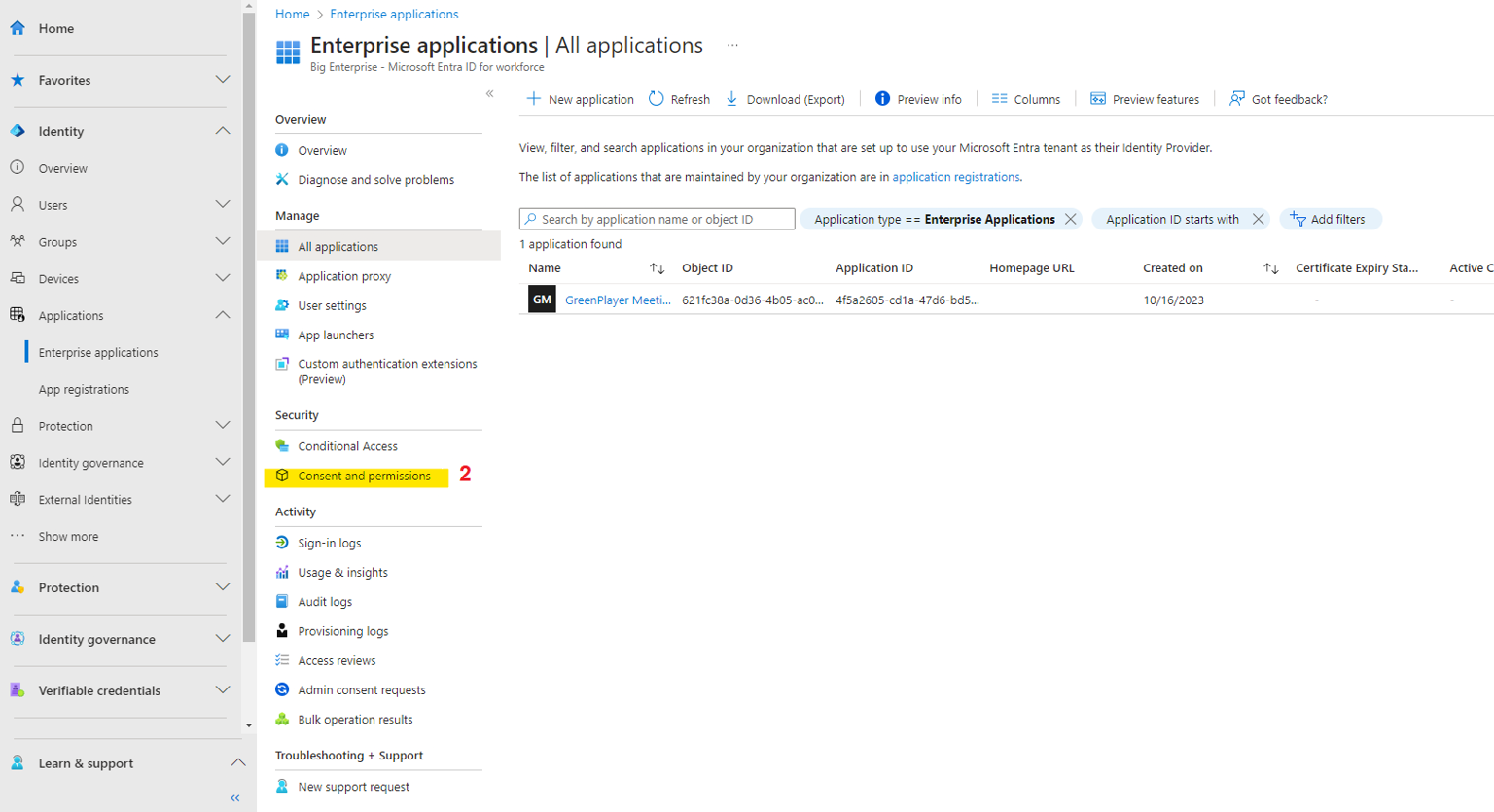1494x812 pixels.
Task: Sort the list by Name column
Action: (x=657, y=268)
